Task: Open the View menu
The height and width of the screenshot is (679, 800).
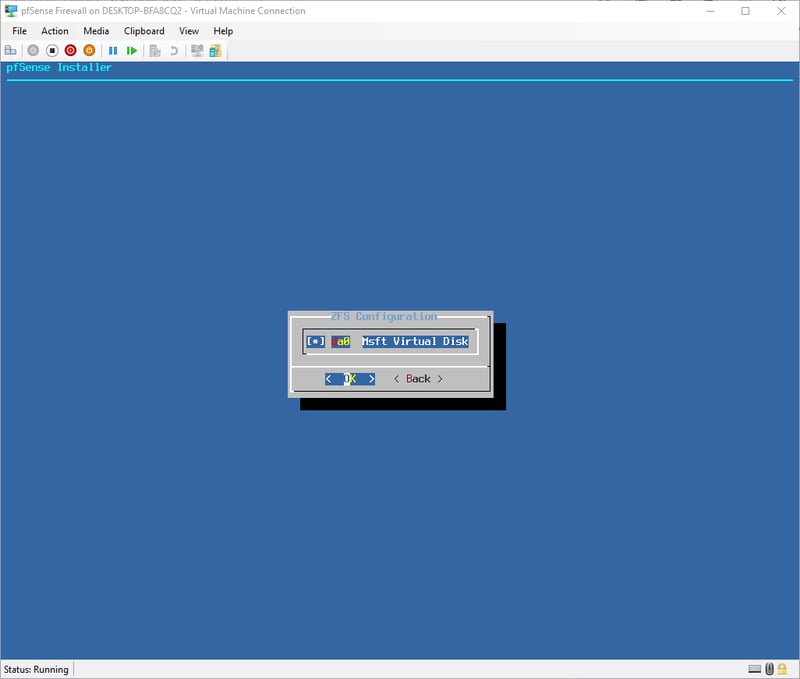Action: coord(189,31)
